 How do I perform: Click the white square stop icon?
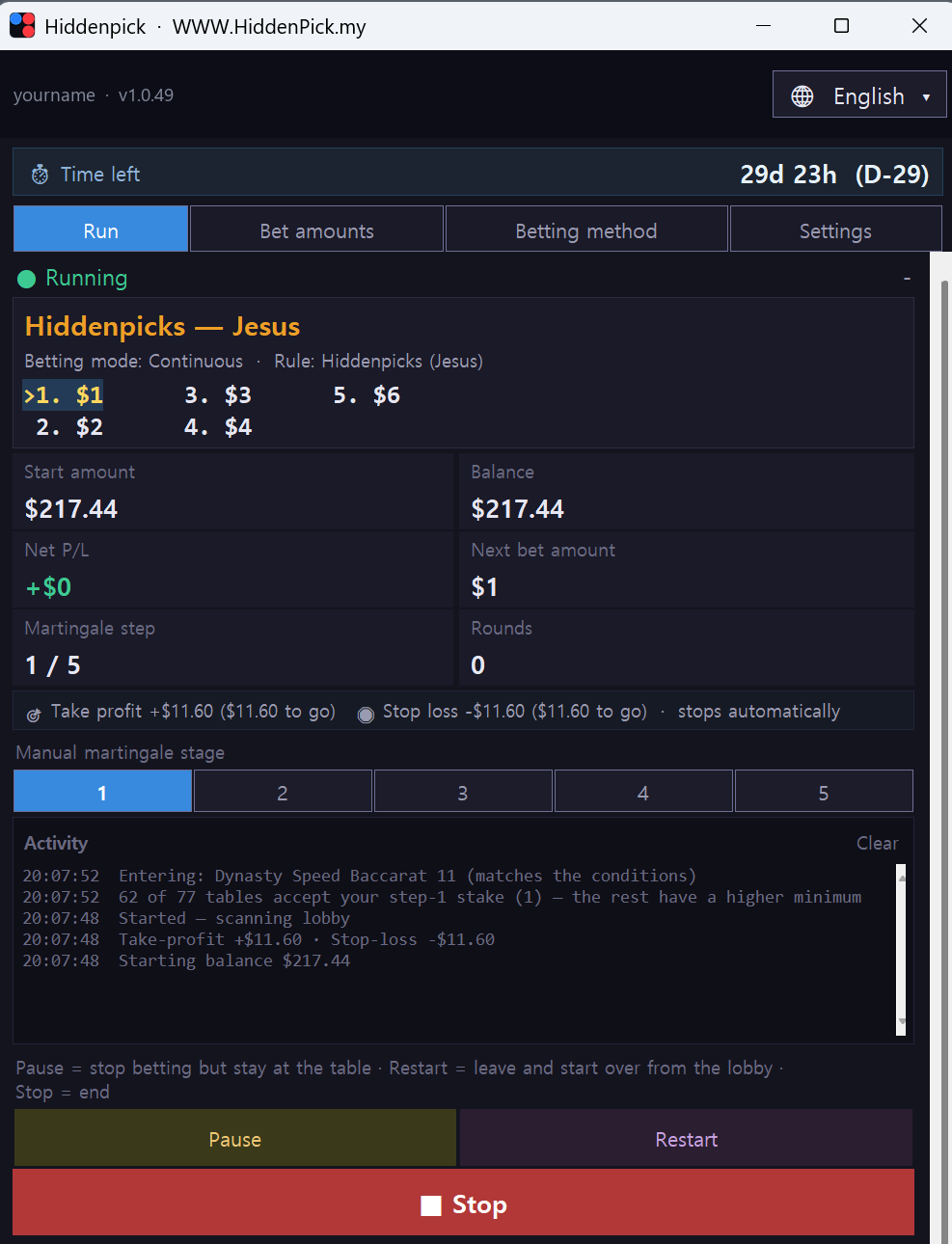click(x=431, y=1205)
